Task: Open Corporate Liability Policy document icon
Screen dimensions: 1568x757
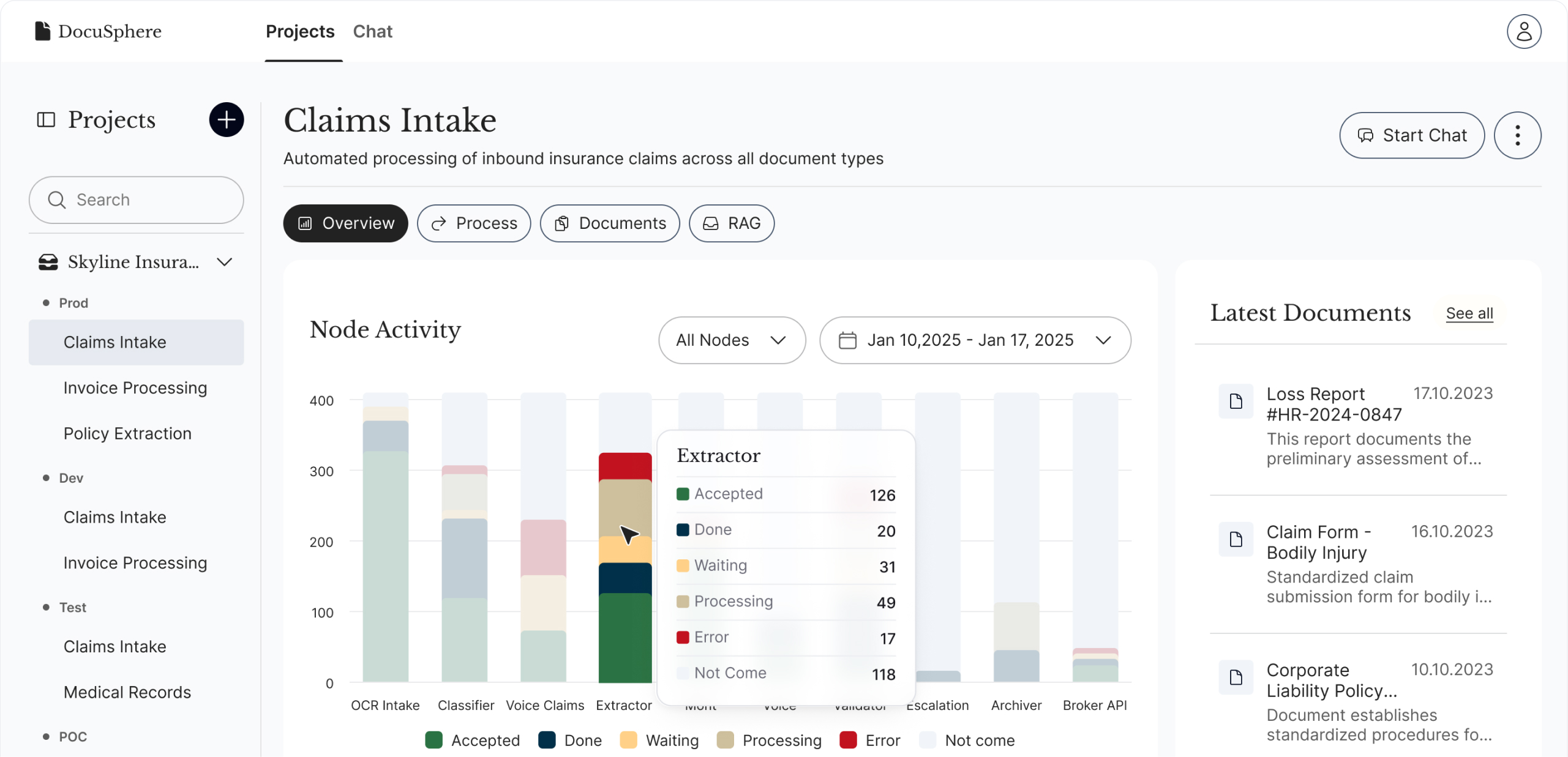Action: [1236, 677]
